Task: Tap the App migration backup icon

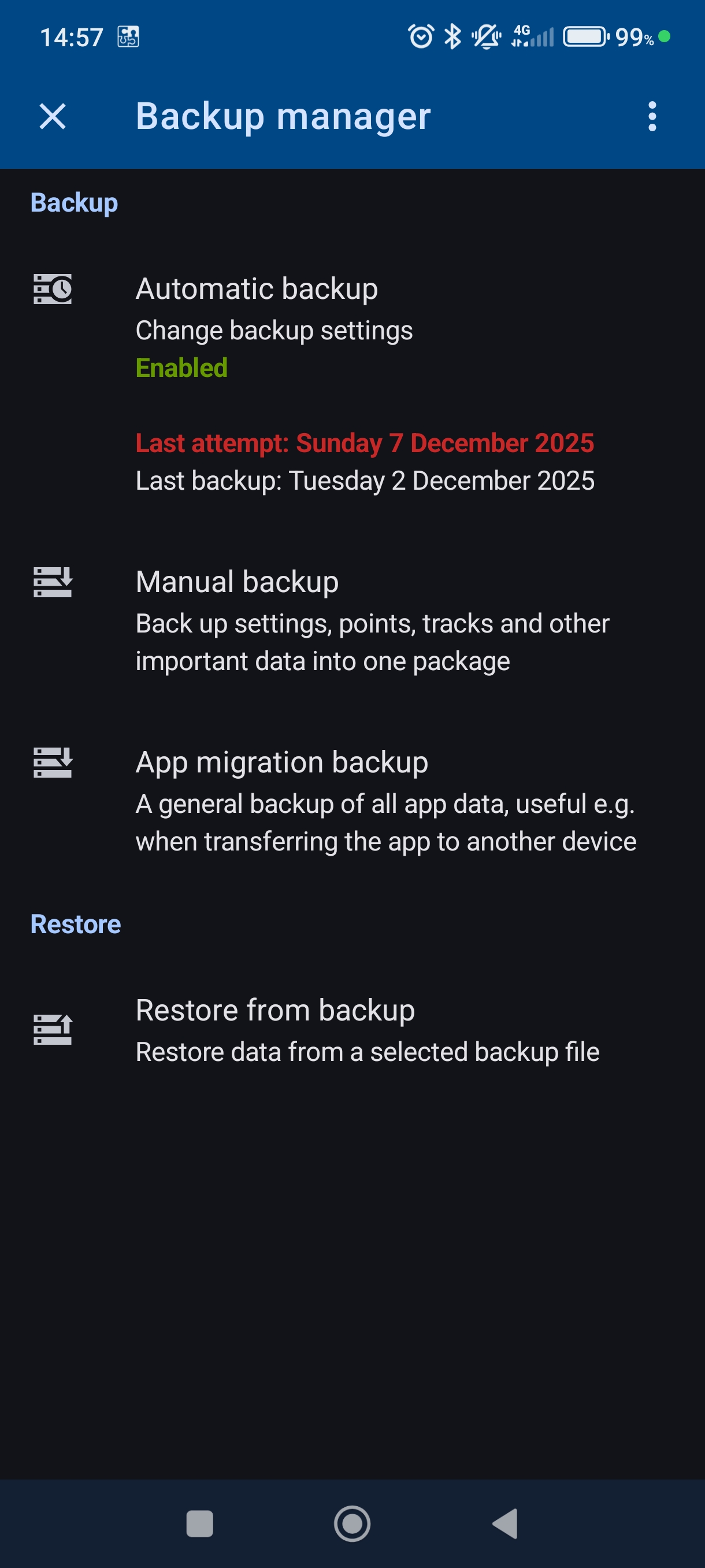Action: coord(53,763)
